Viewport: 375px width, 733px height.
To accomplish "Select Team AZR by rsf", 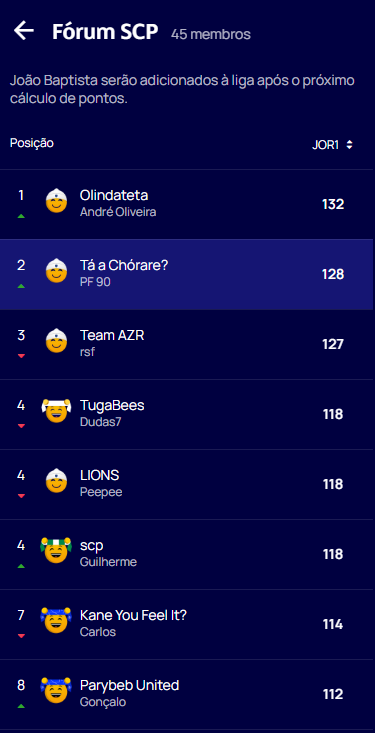I will (188, 345).
